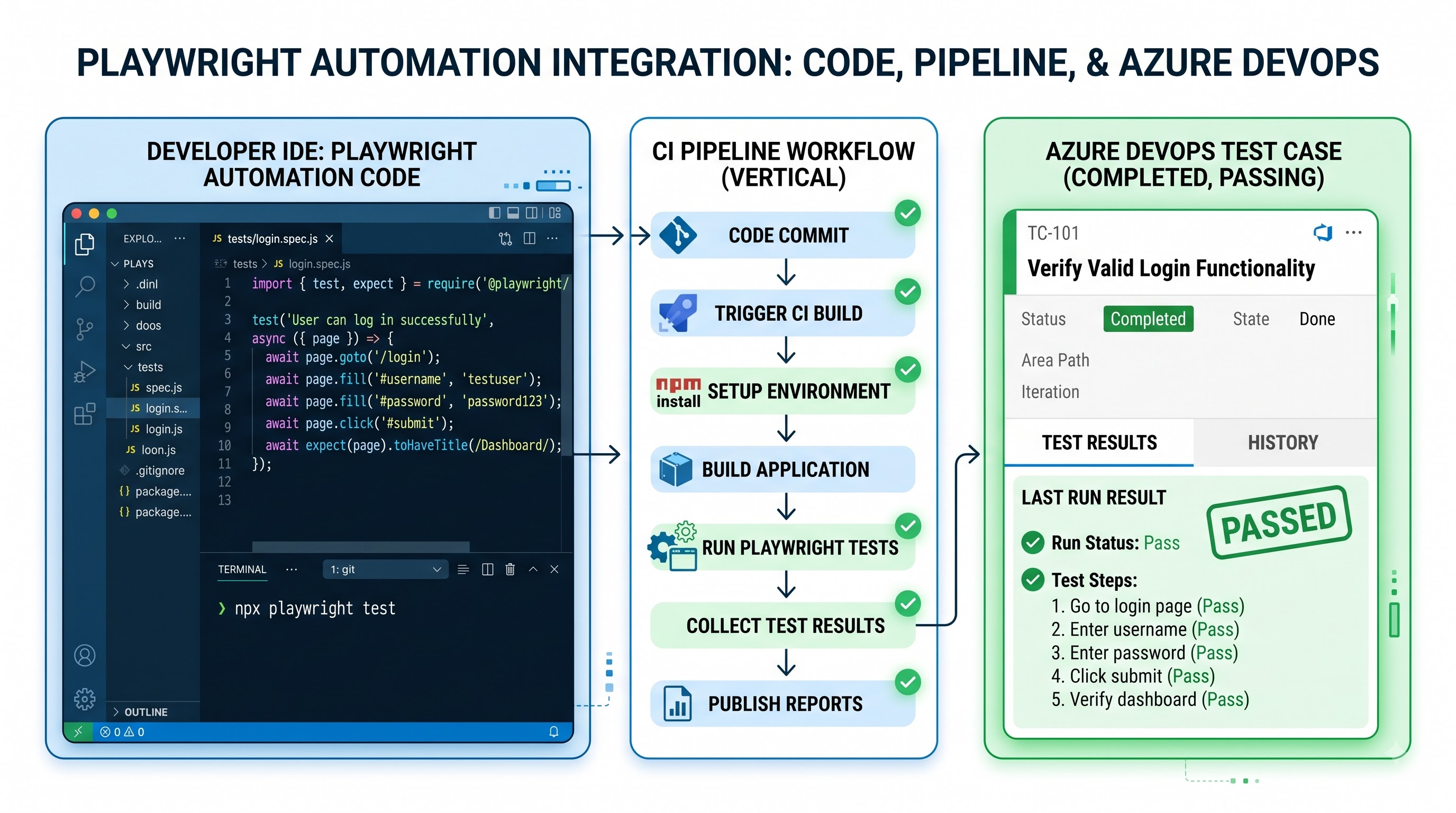Click the Accounts icon in the activity bar
The image size is (1456, 813).
85,655
